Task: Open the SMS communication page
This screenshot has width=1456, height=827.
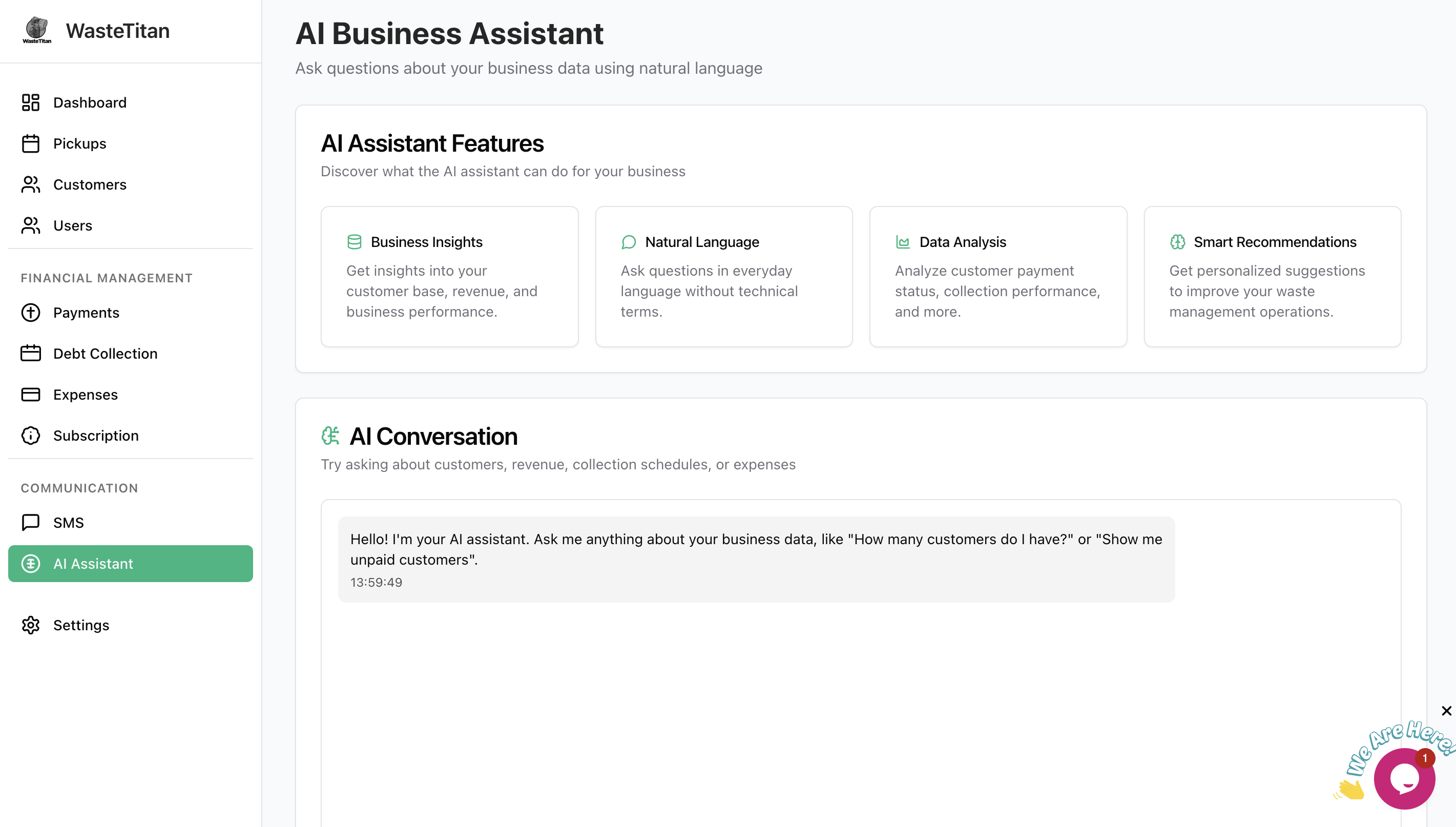Action: [x=131, y=522]
